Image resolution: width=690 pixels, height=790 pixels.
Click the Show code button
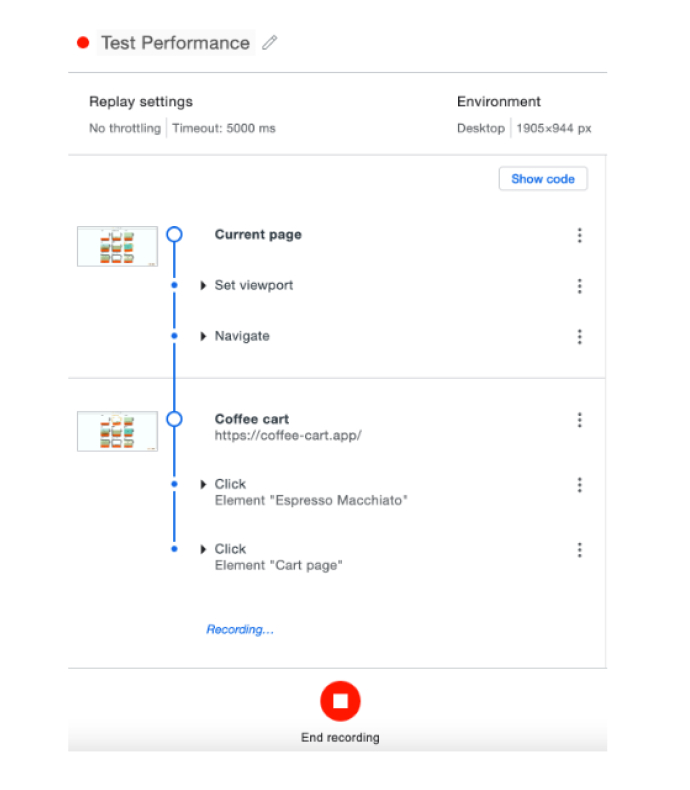543,179
